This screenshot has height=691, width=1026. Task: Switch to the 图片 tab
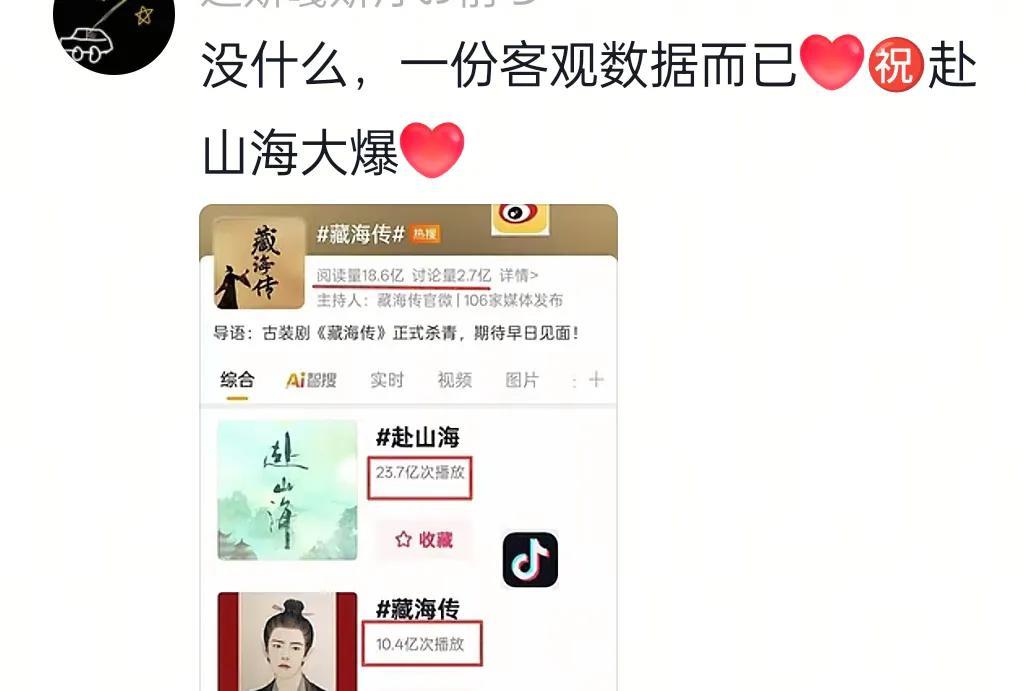pyautogui.click(x=522, y=380)
